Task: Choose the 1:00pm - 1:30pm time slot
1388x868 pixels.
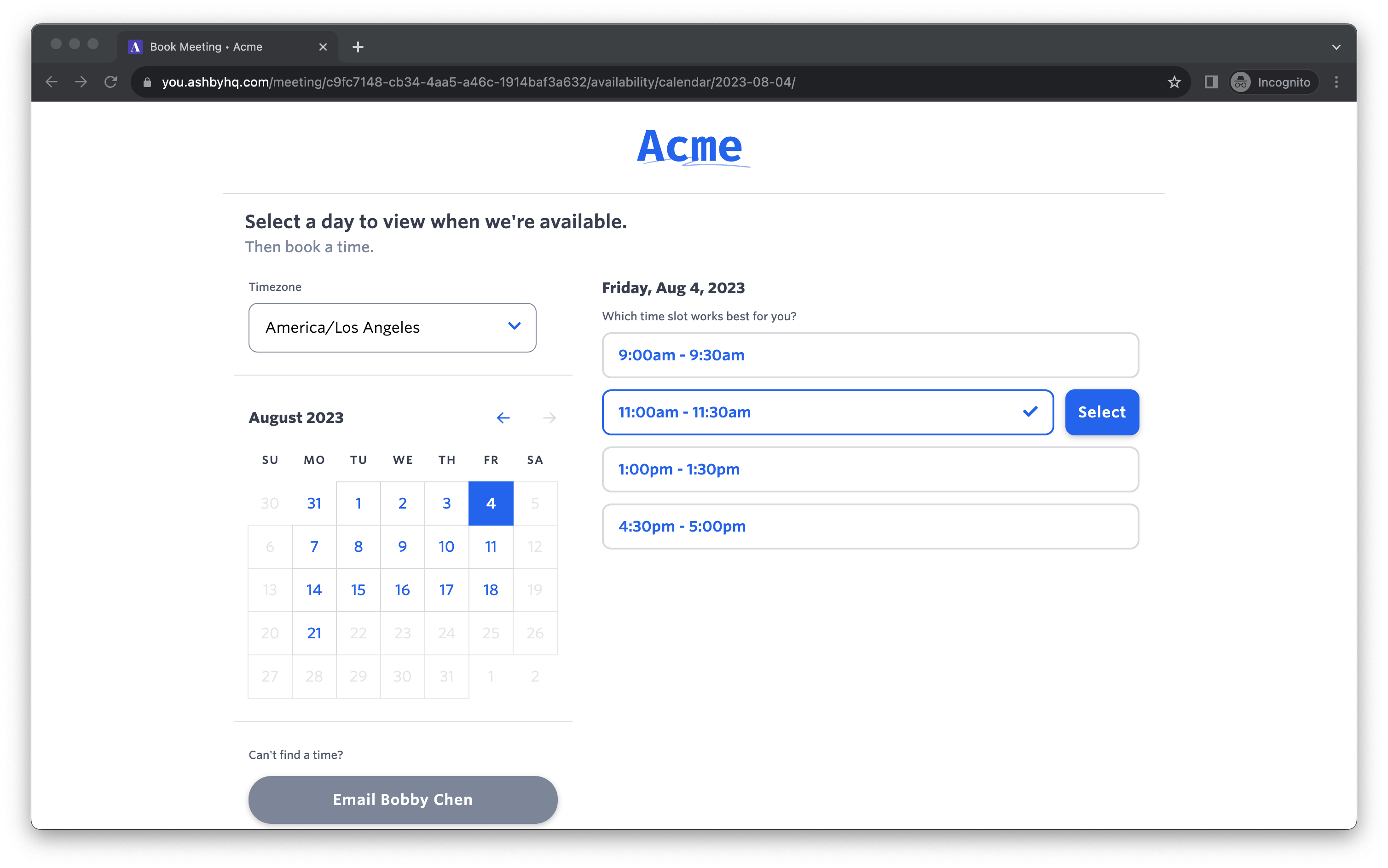Action: 870,469
